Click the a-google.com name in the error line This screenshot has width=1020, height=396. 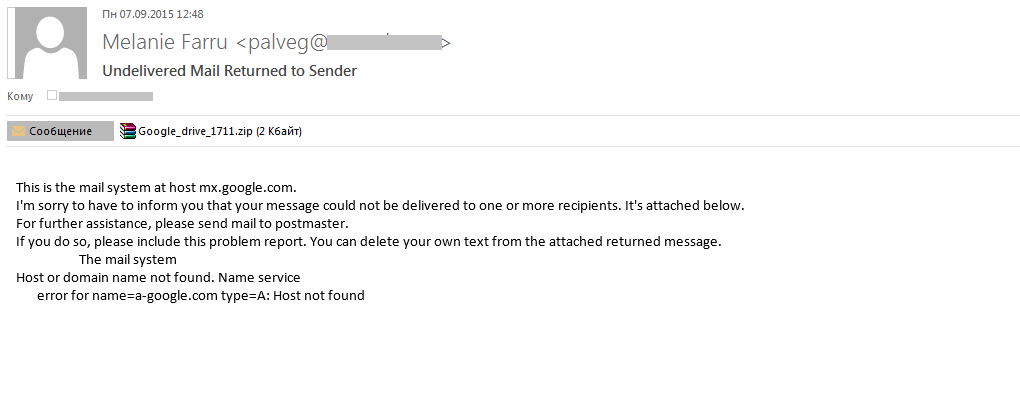point(174,296)
